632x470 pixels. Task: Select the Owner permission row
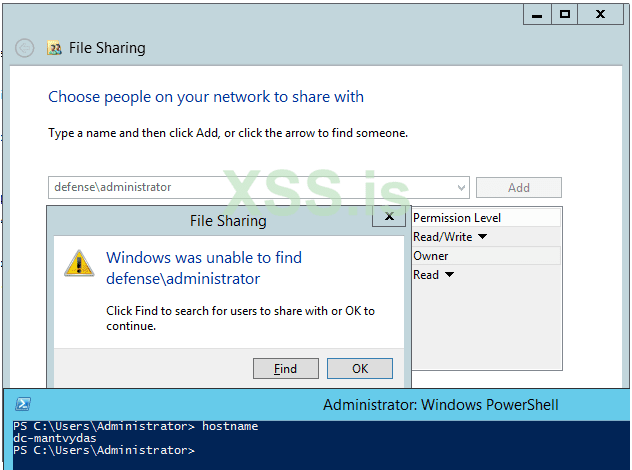click(486, 256)
